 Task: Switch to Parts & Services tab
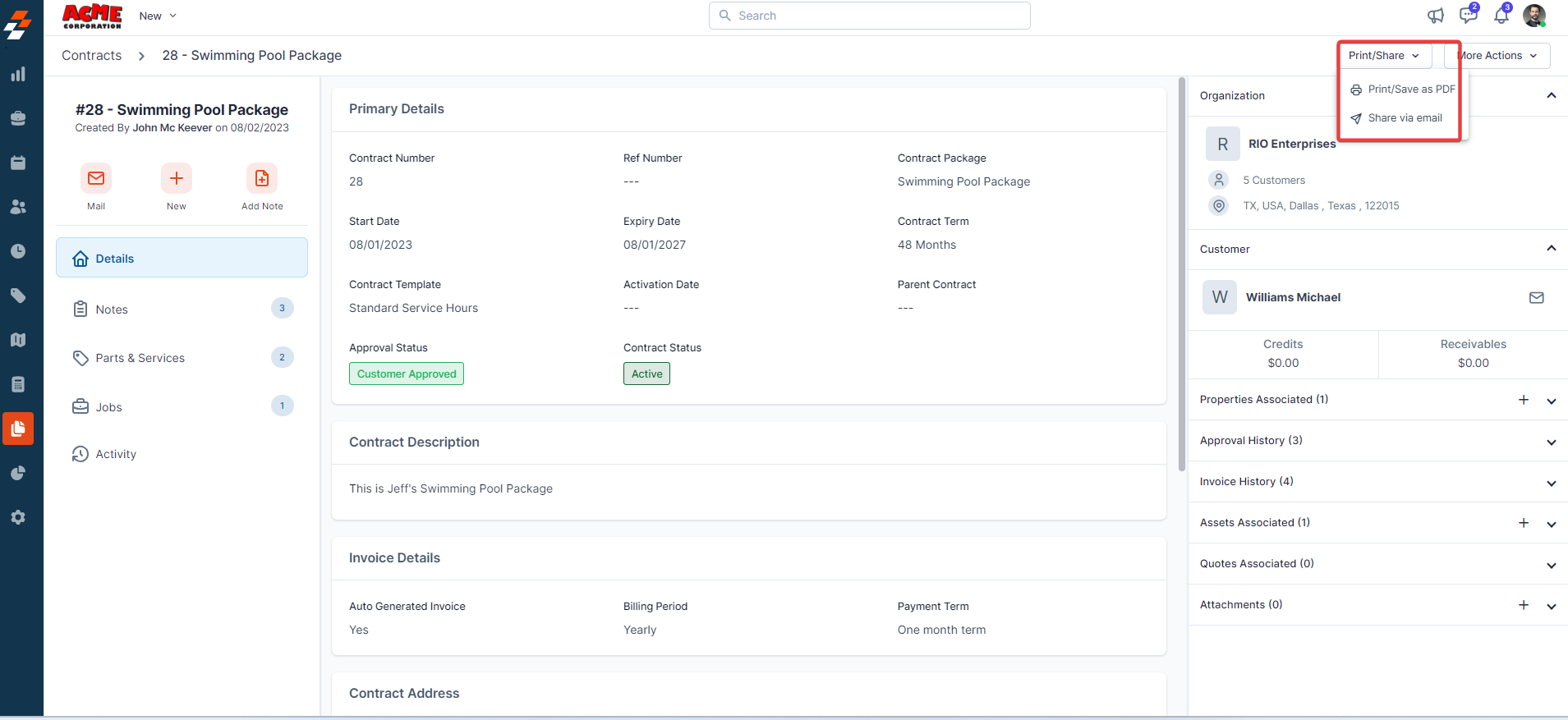click(140, 358)
